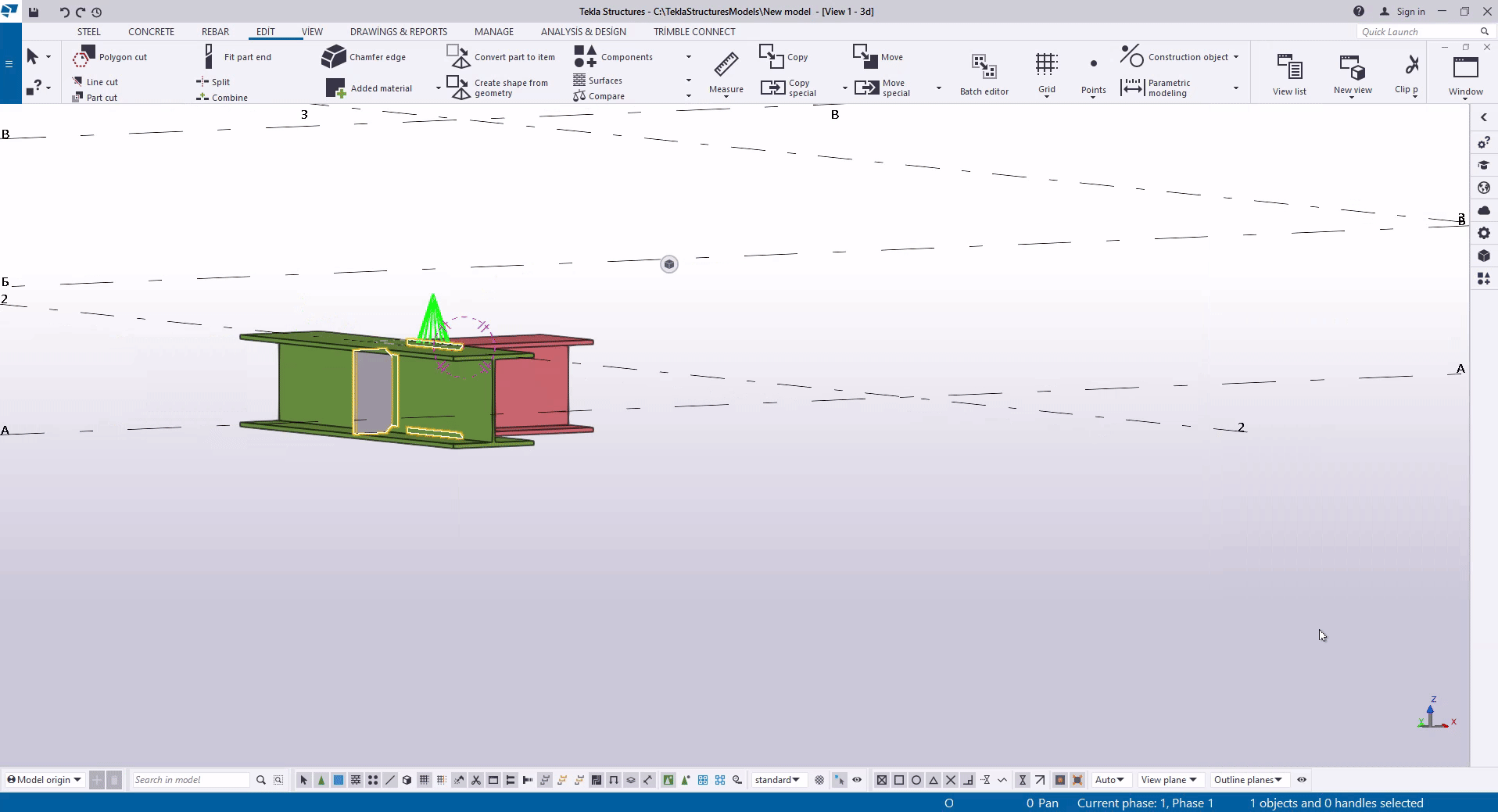Open the Outline planes dropdown
Image resolution: width=1498 pixels, height=812 pixels.
[x=1249, y=780]
